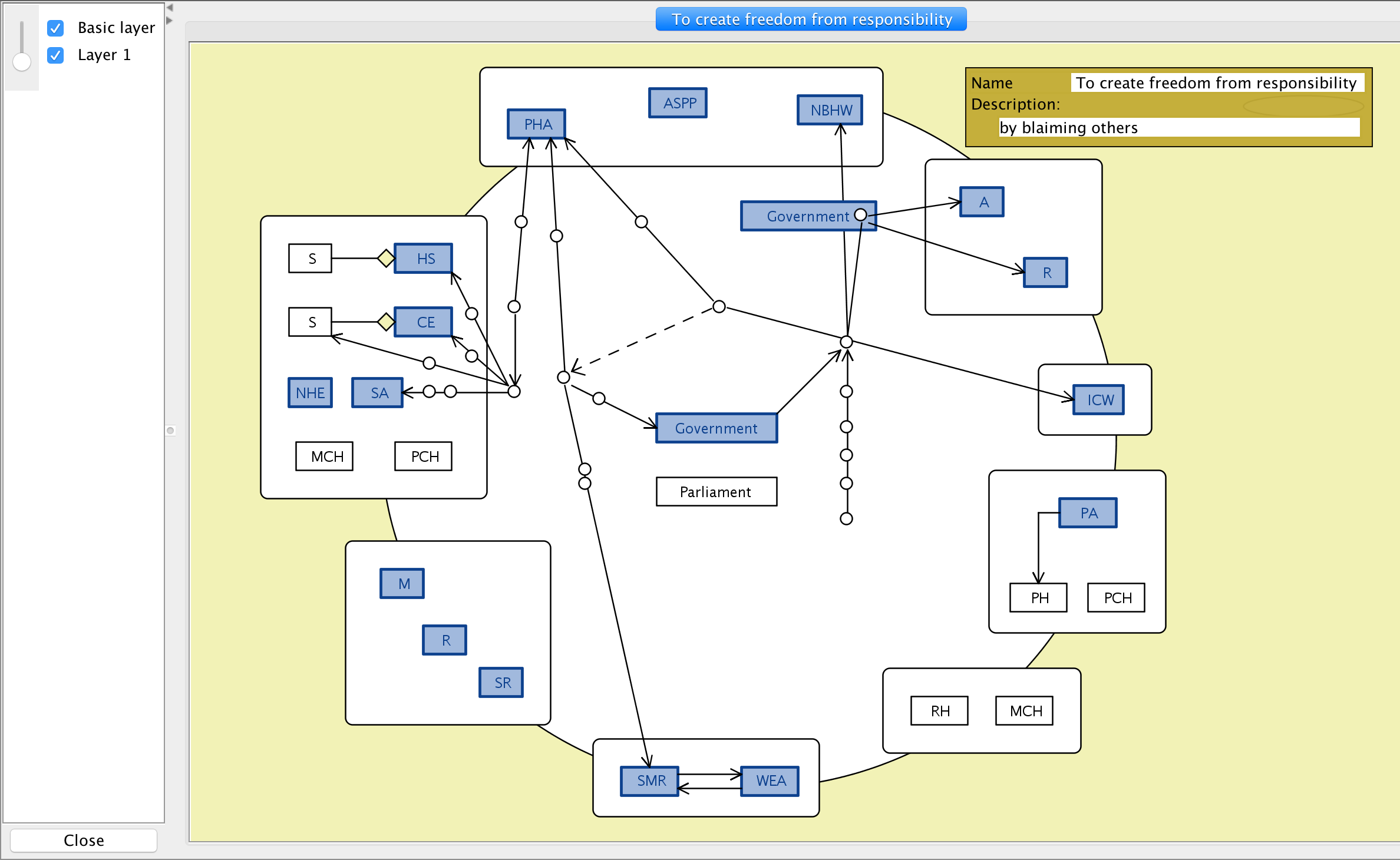Toggle the Layer 1 checkbox

point(55,55)
